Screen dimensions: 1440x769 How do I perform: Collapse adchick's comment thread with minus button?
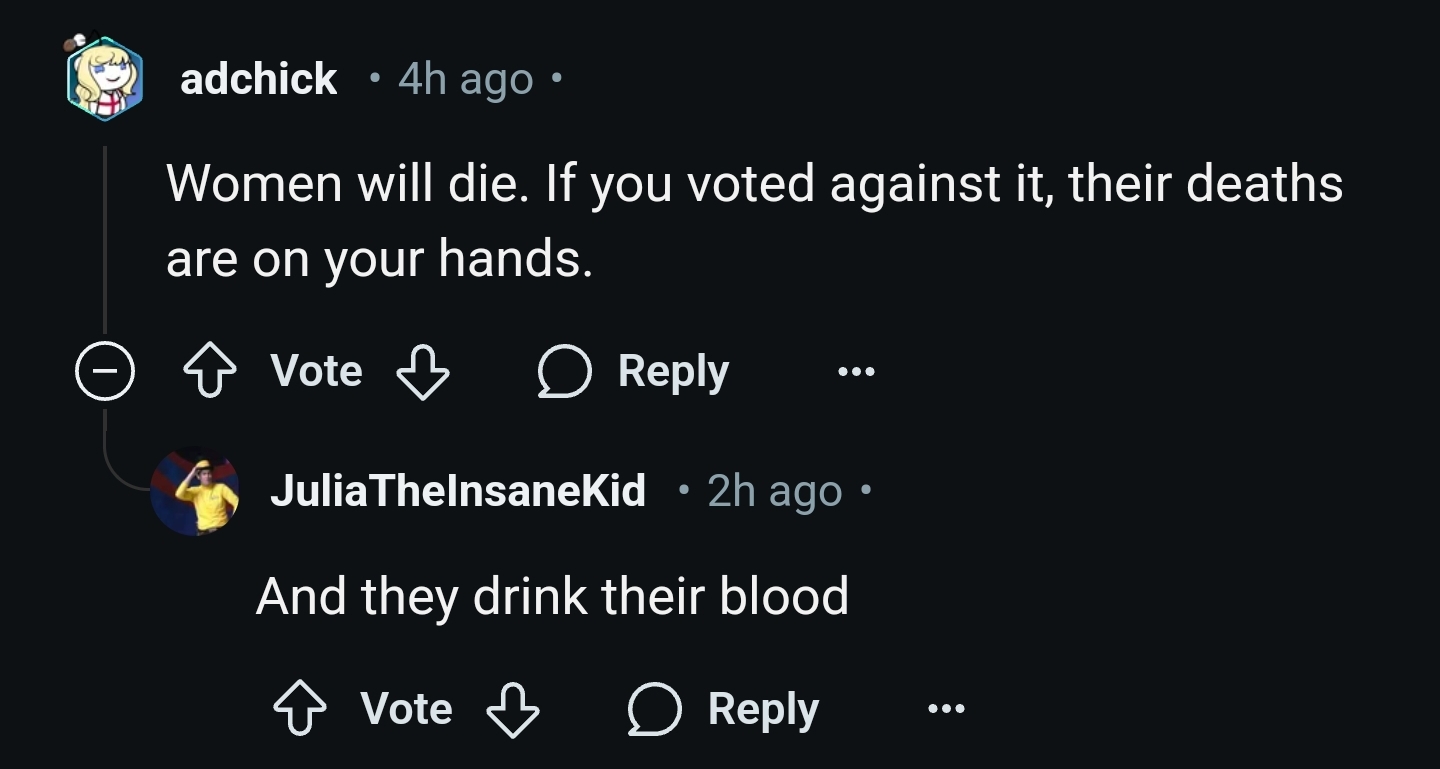105,372
